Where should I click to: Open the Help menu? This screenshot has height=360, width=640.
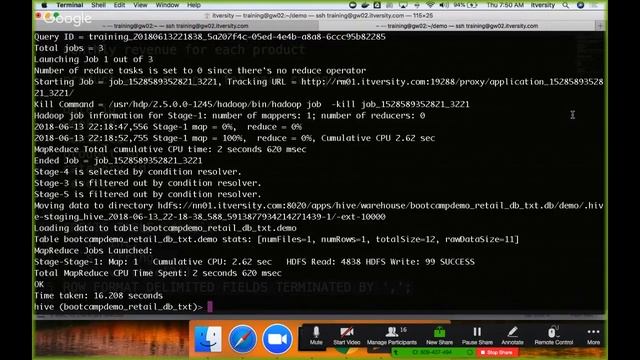193,5
